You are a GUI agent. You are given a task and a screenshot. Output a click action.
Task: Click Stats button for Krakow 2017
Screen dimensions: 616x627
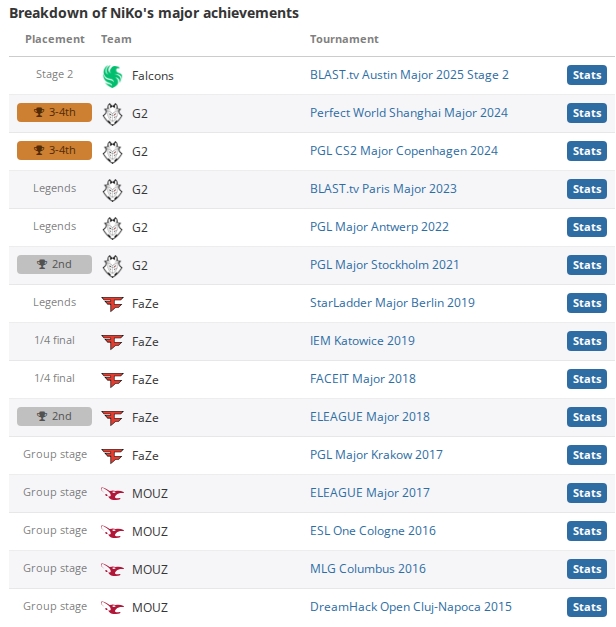coord(587,455)
